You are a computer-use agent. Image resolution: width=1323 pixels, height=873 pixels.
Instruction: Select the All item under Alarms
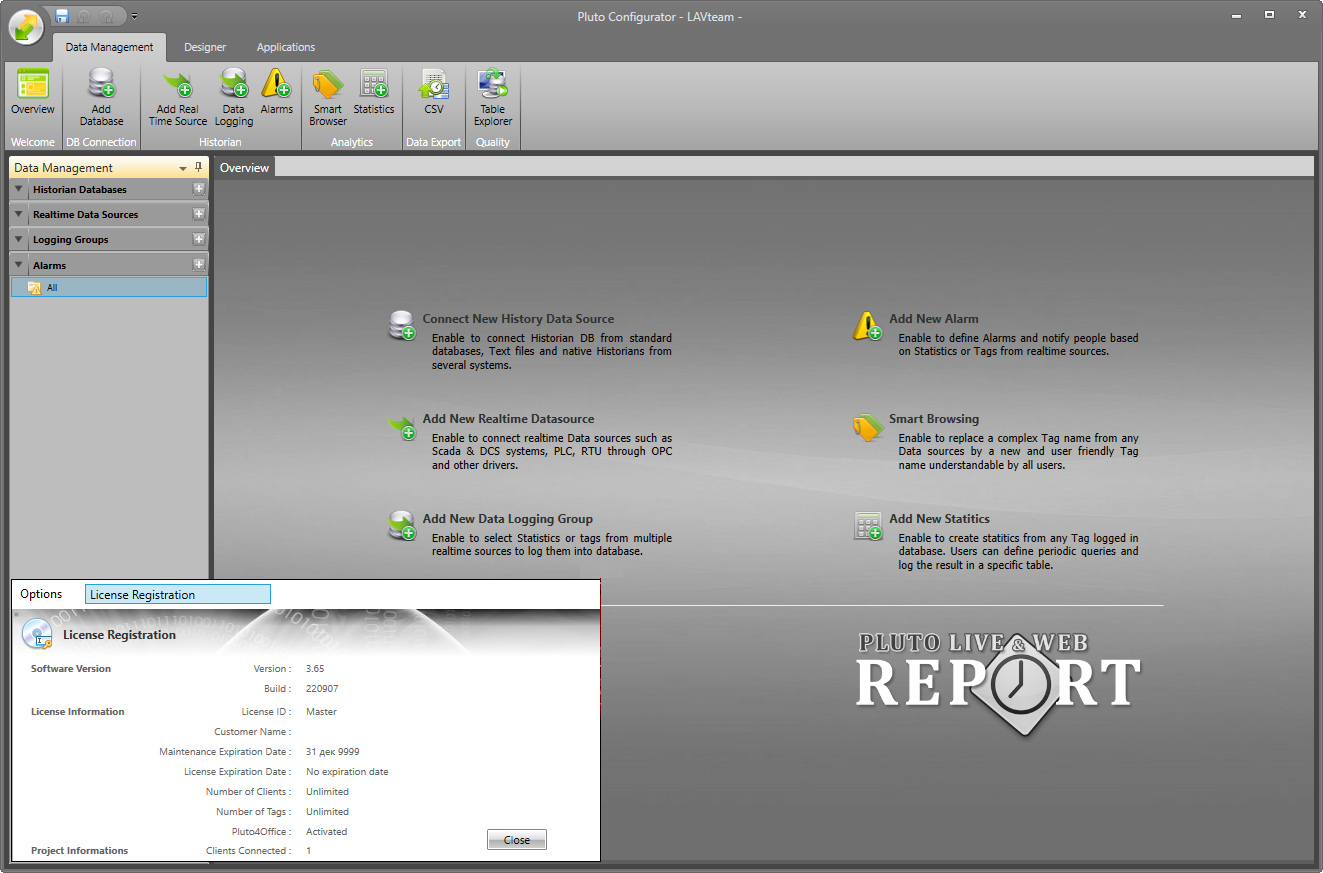pyautogui.click(x=109, y=287)
